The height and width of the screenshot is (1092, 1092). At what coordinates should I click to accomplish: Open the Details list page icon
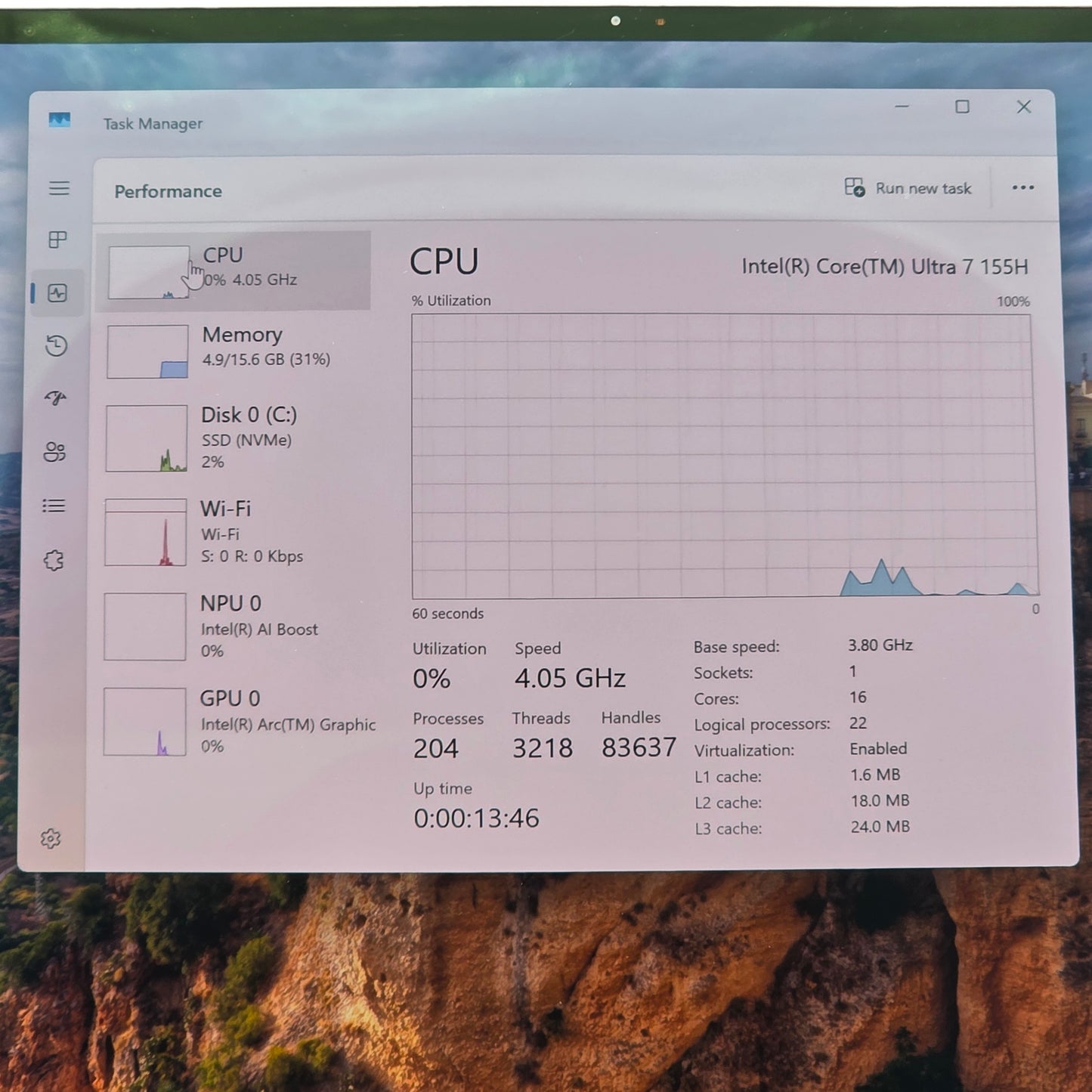[54, 506]
